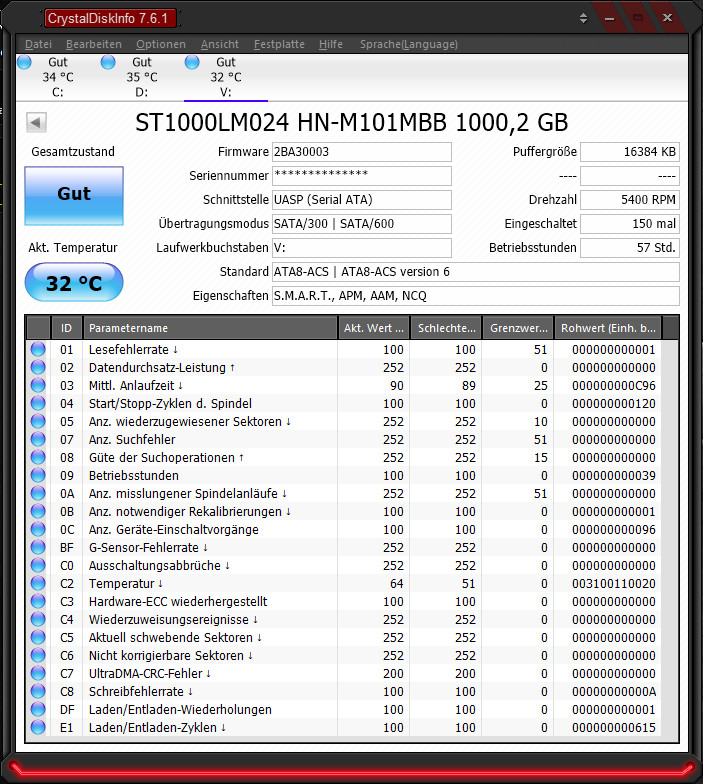Click the Eingeschaltet 150 mal field

click(x=630, y=224)
